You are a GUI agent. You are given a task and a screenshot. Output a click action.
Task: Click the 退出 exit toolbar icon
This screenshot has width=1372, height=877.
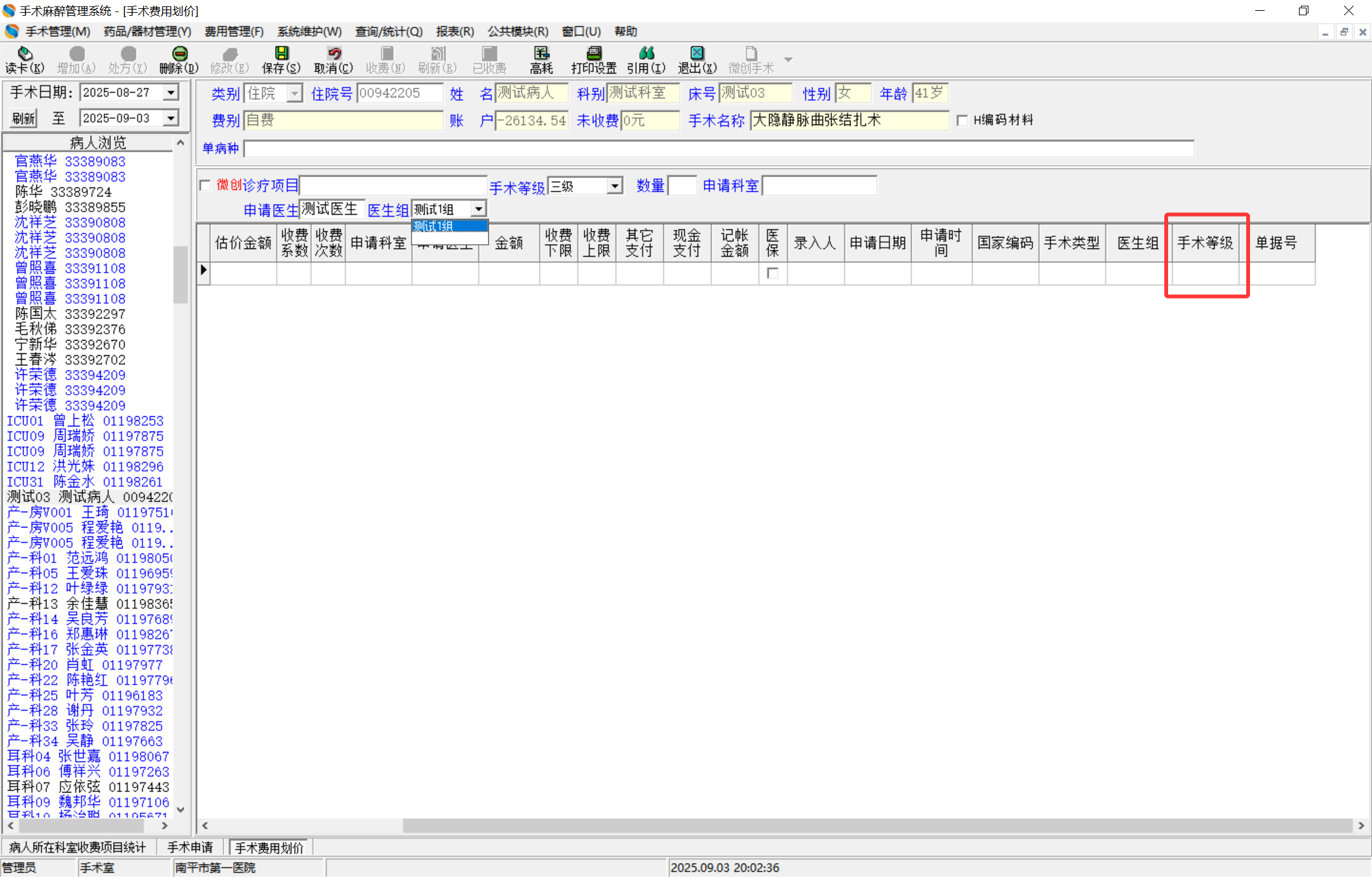tap(697, 54)
